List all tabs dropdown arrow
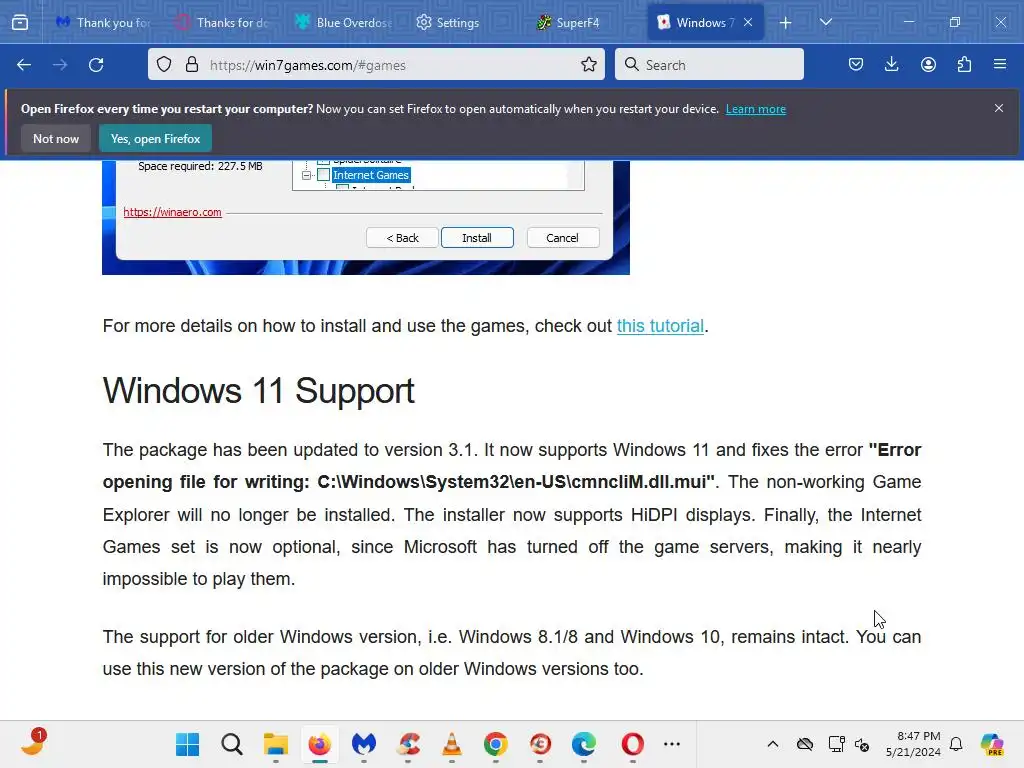The image size is (1024, 768). [825, 22]
